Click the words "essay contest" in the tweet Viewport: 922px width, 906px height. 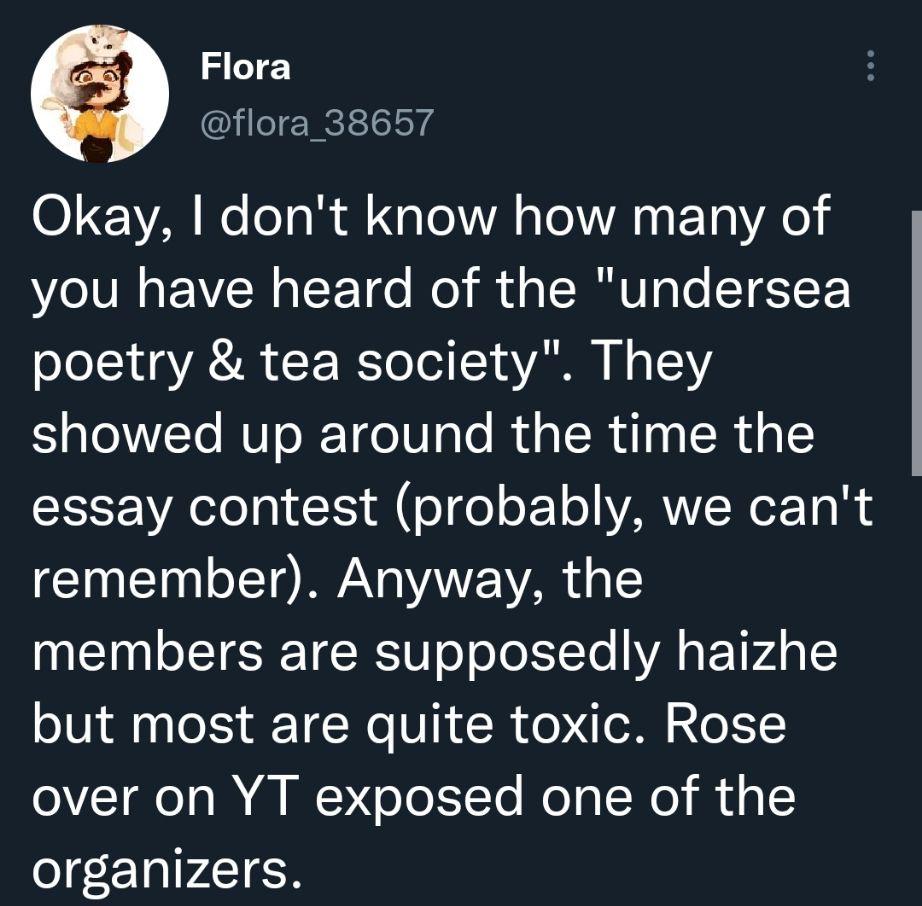pos(204,507)
